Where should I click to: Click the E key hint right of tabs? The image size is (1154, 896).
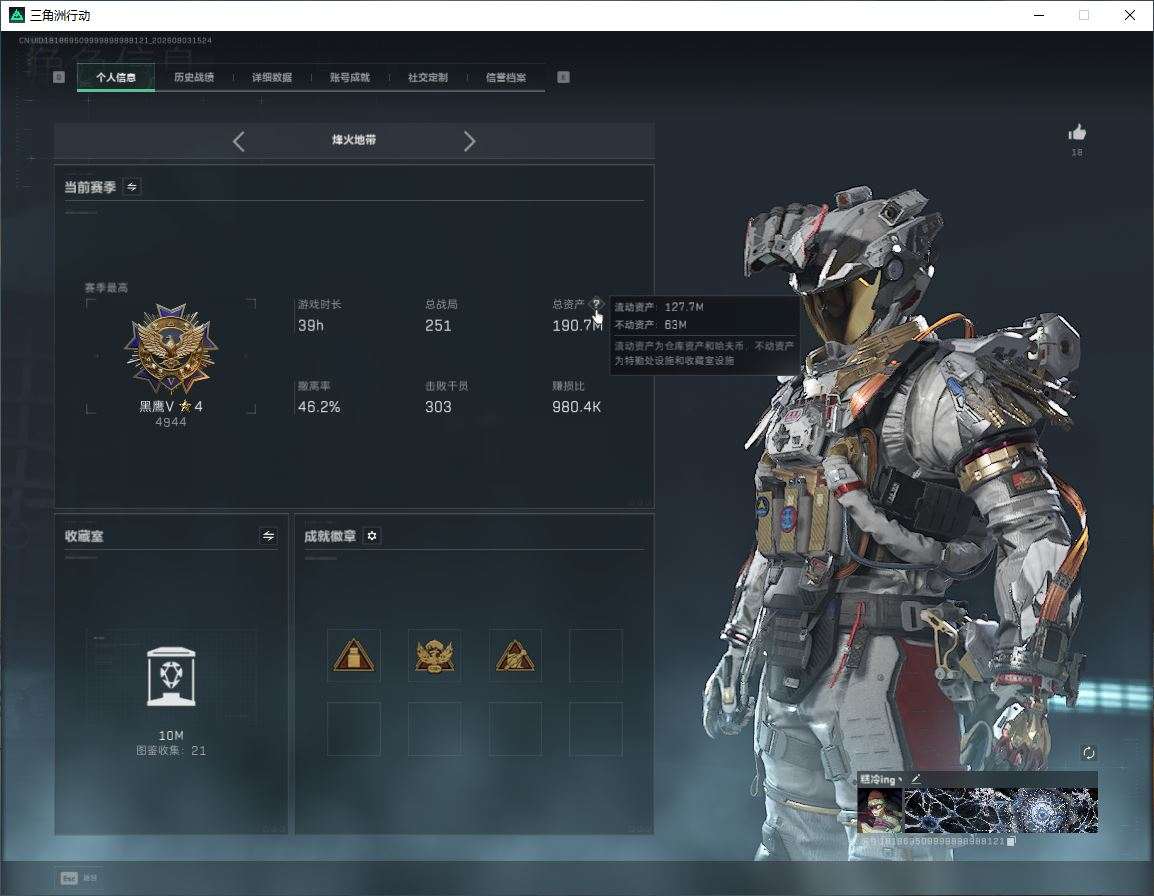coord(563,77)
